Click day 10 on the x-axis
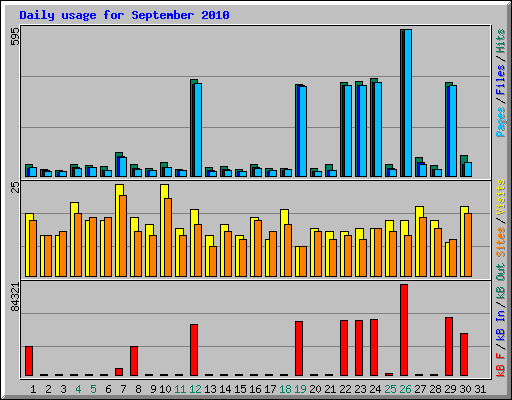512x400 pixels. coord(165,389)
